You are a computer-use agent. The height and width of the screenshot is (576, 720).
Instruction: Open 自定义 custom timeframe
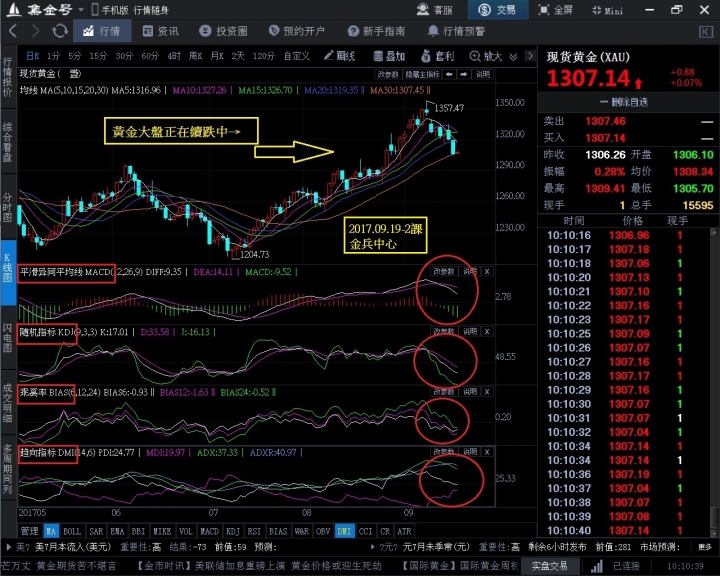[297, 56]
